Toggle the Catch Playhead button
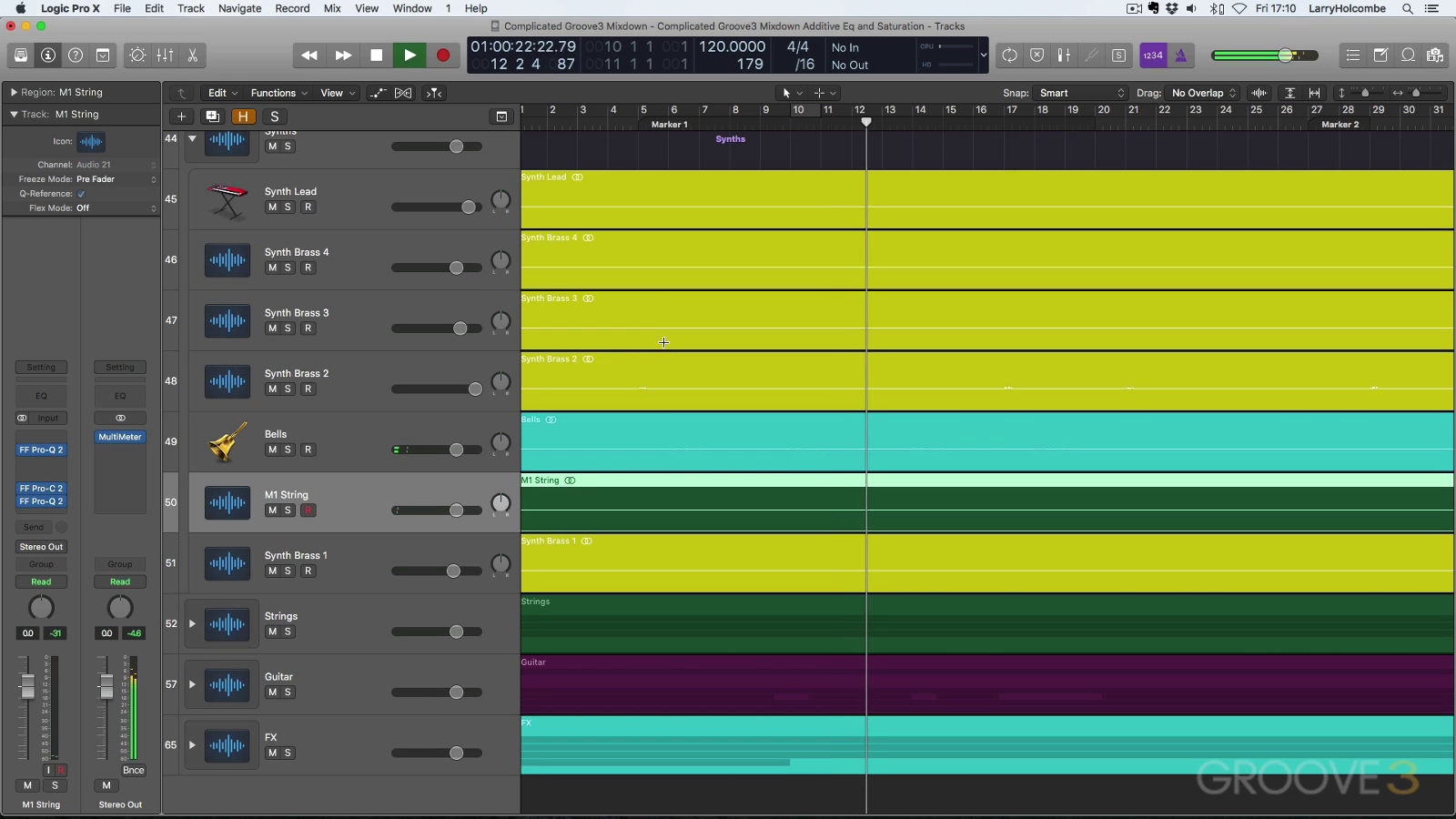This screenshot has width=1456, height=819. (x=435, y=93)
